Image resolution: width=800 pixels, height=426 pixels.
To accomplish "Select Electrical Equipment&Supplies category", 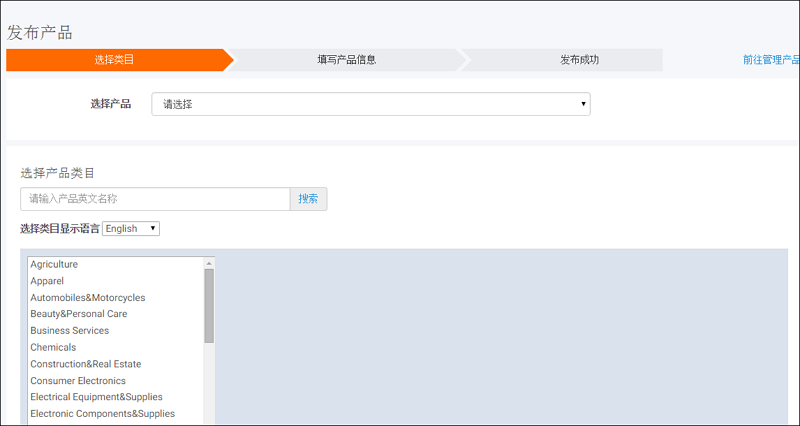I will [x=96, y=397].
